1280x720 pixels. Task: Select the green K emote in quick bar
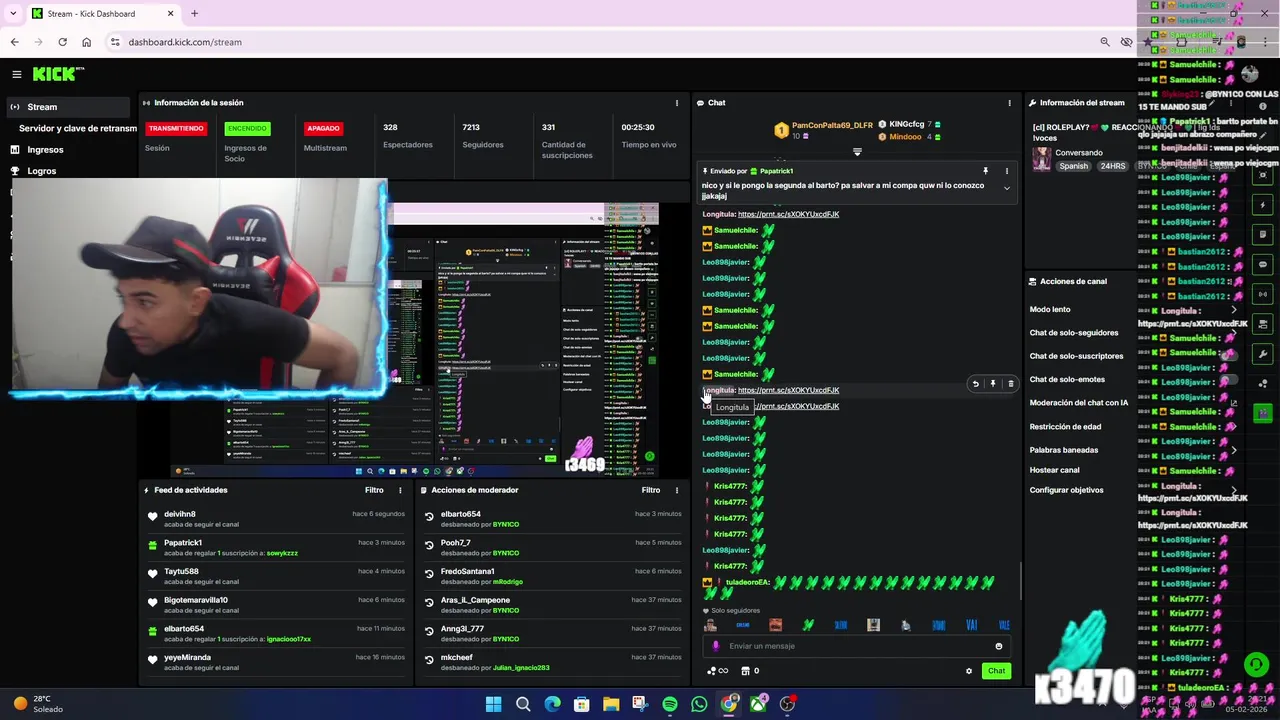[x=808, y=625]
